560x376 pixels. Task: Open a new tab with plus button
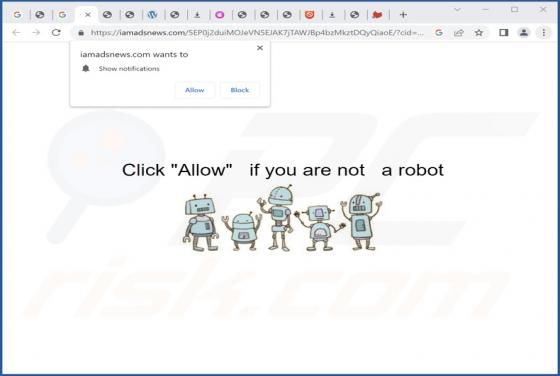(403, 15)
